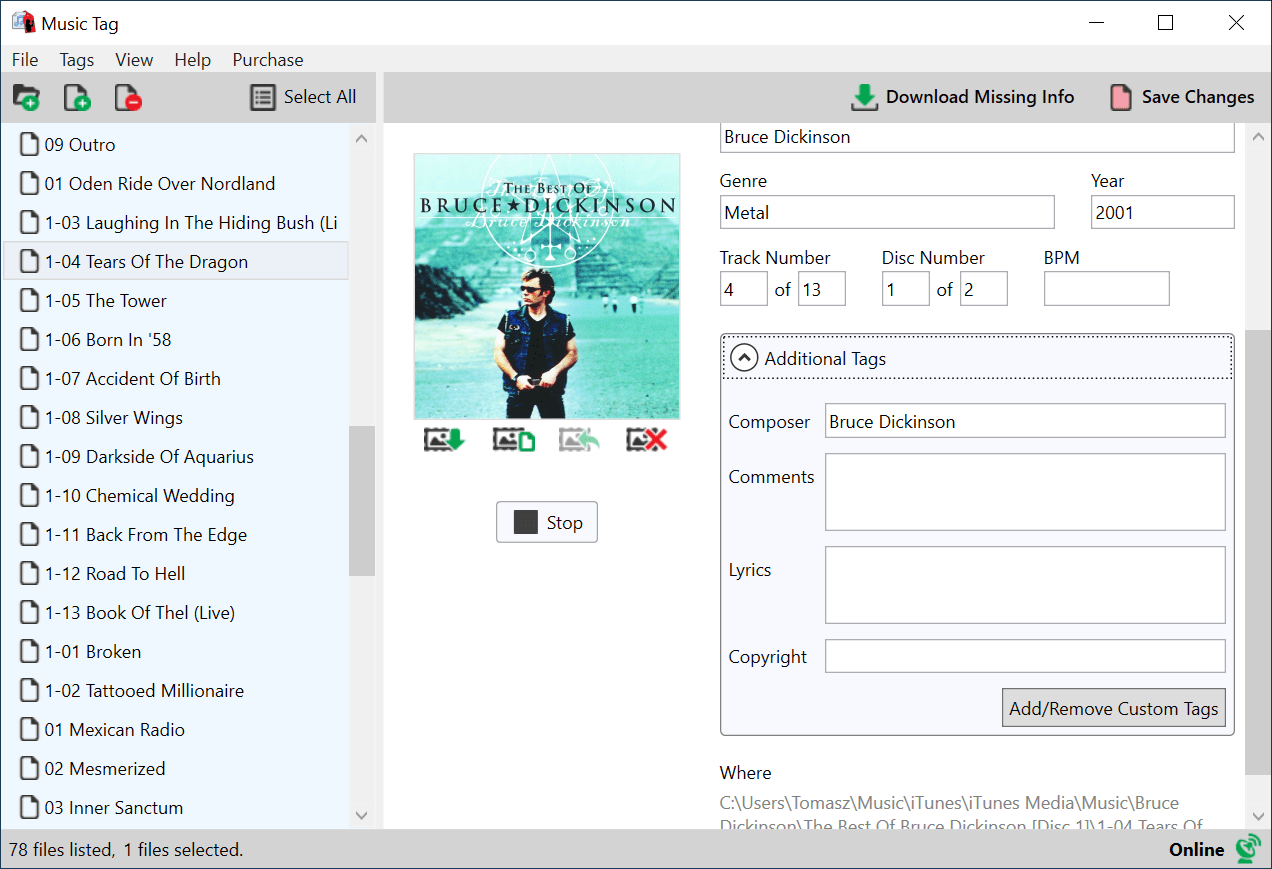This screenshot has height=869, width=1272.
Task: Open the Help menu
Action: (193, 60)
